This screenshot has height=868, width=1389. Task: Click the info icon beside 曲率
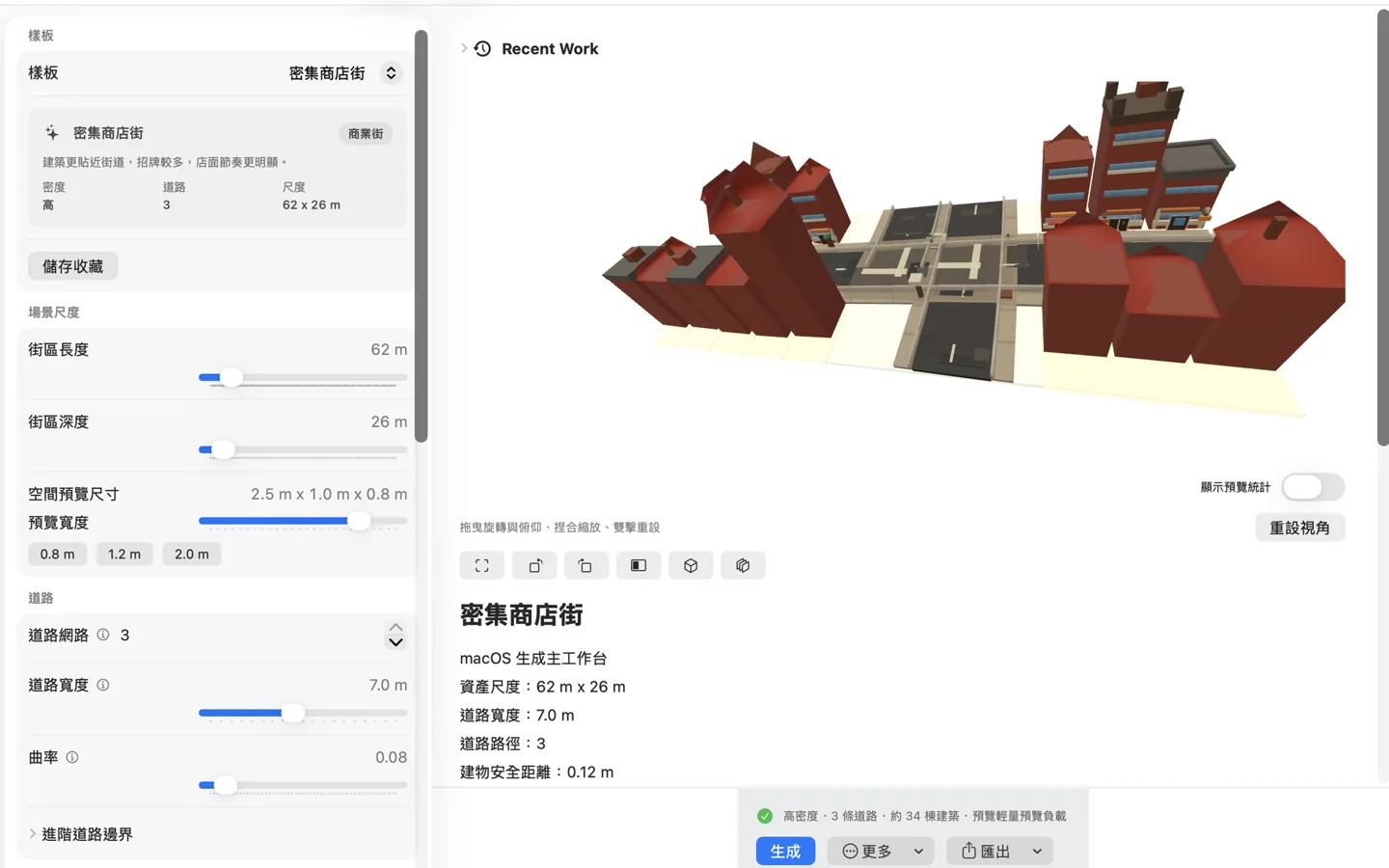[x=72, y=757]
